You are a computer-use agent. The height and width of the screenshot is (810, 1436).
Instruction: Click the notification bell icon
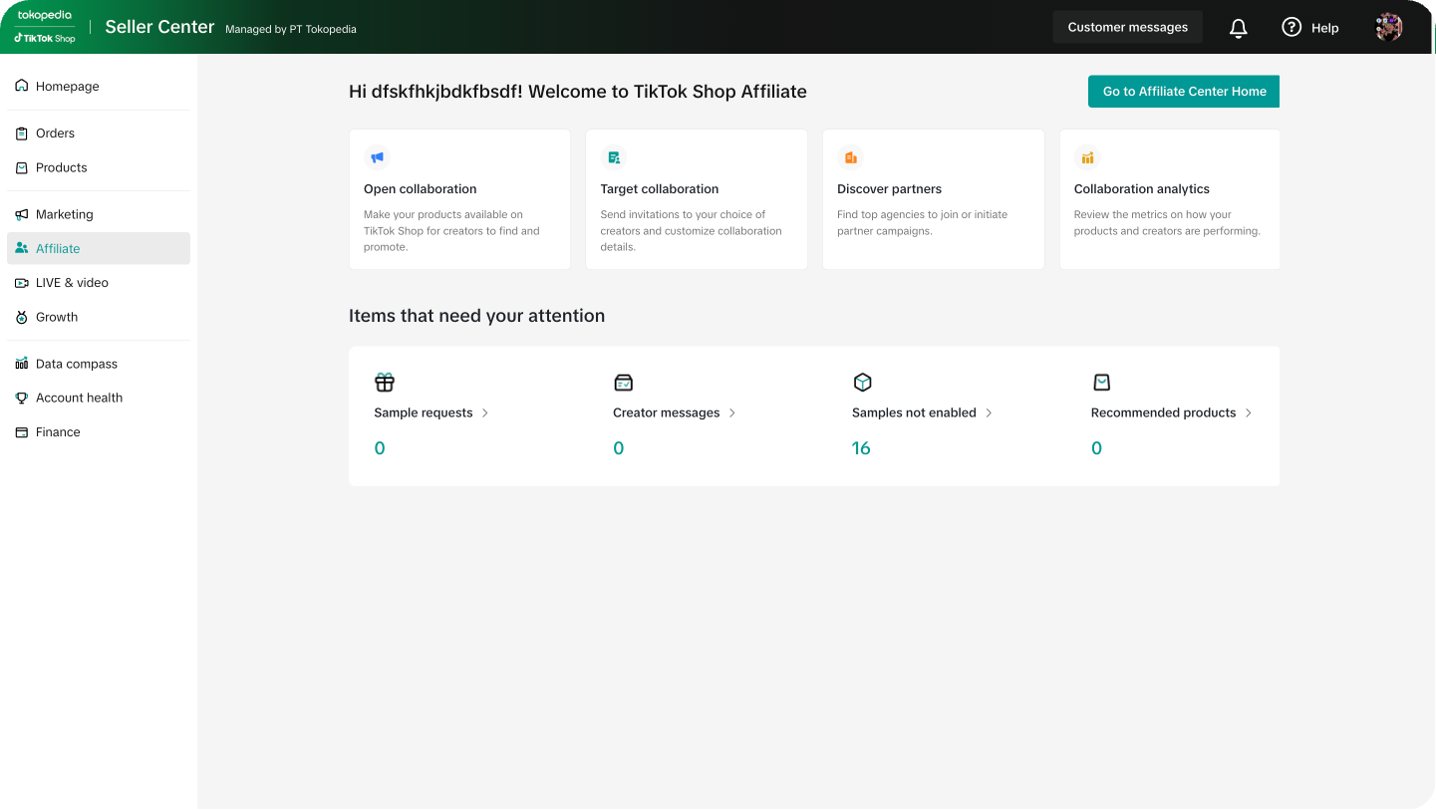coord(1238,28)
